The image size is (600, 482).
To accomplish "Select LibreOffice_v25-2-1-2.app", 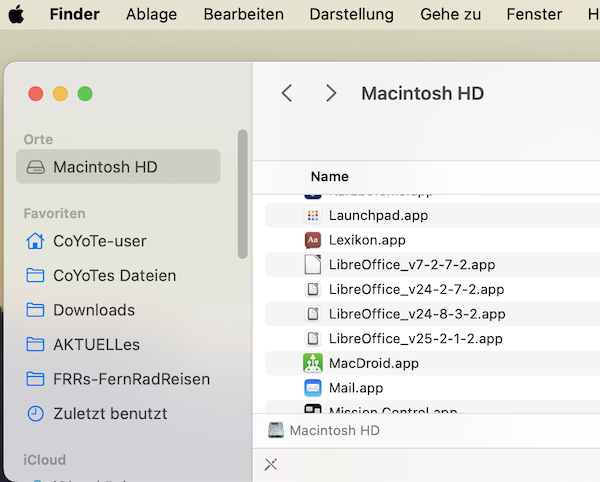I will click(x=432, y=339).
